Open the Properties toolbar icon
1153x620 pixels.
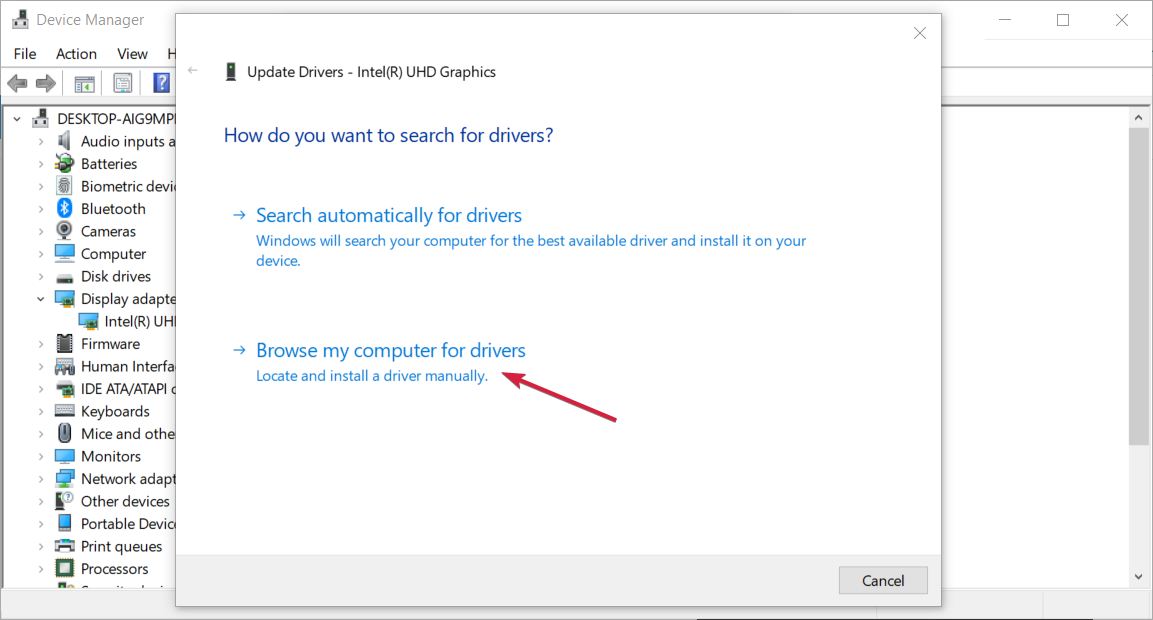point(123,83)
